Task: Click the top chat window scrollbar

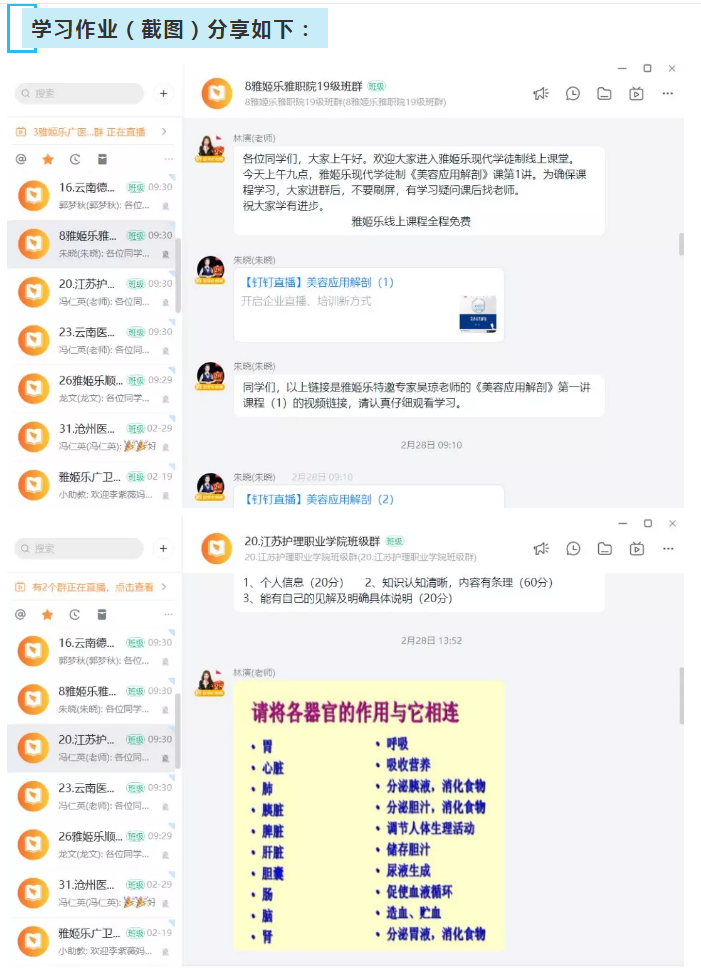Action: click(x=681, y=244)
